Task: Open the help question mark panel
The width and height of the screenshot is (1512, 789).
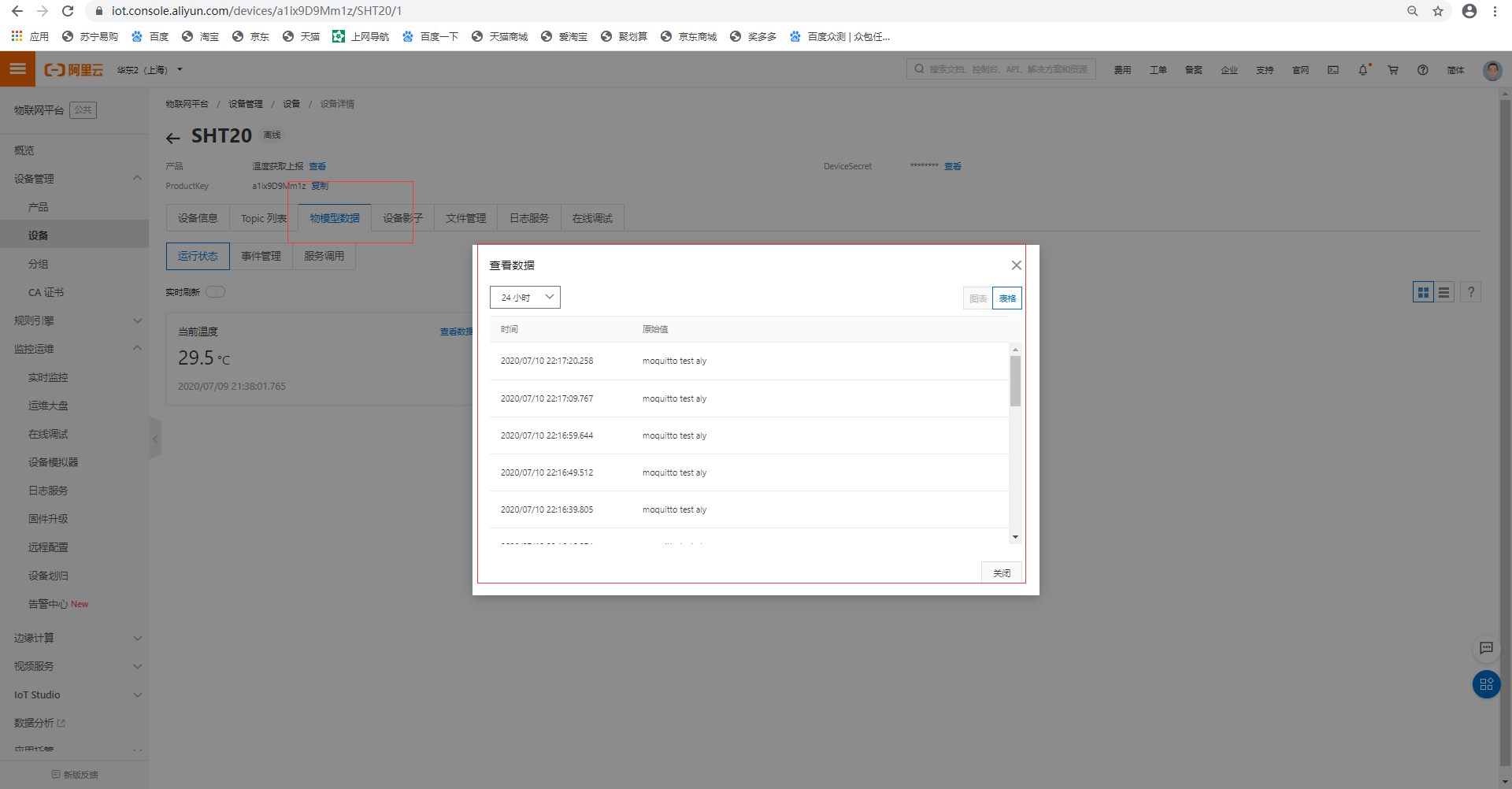Action: coord(1422,70)
